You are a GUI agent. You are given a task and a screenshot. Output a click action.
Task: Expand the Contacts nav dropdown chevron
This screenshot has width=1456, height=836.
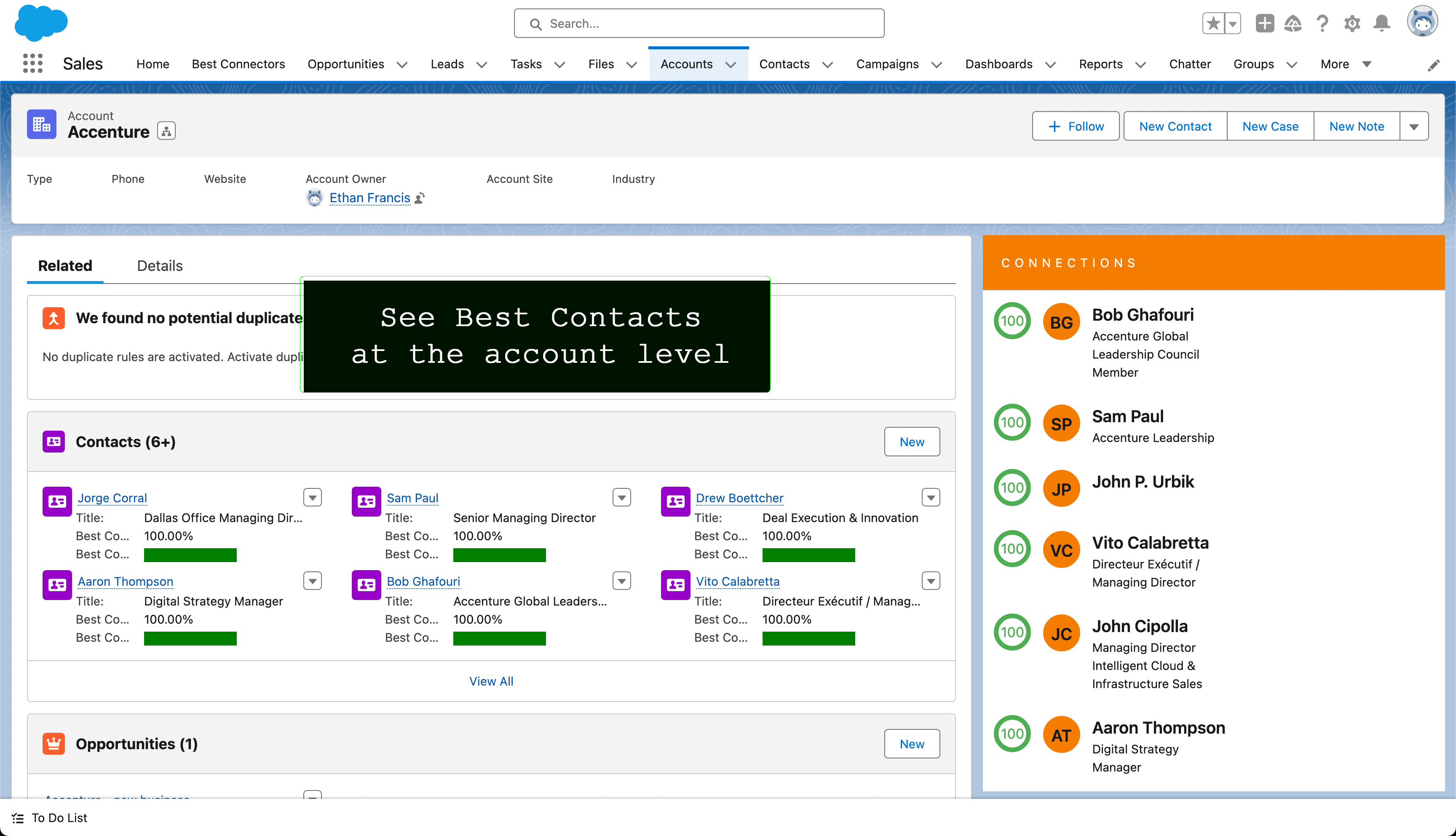click(x=827, y=65)
